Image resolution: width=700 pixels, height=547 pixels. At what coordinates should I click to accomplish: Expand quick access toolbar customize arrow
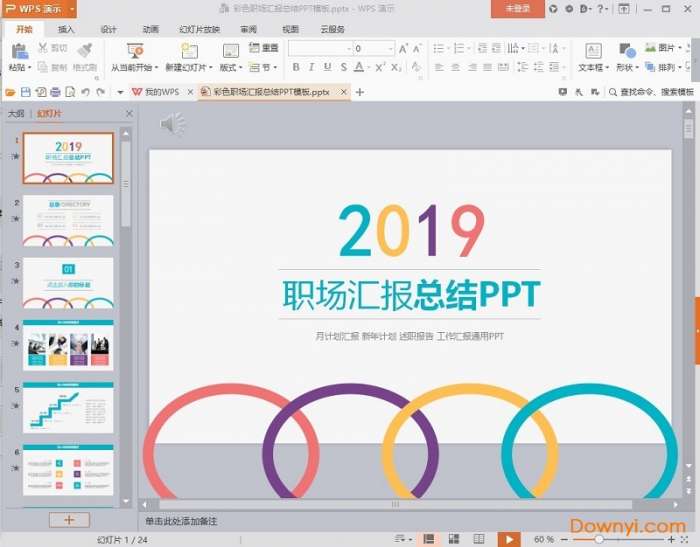(x=120, y=92)
